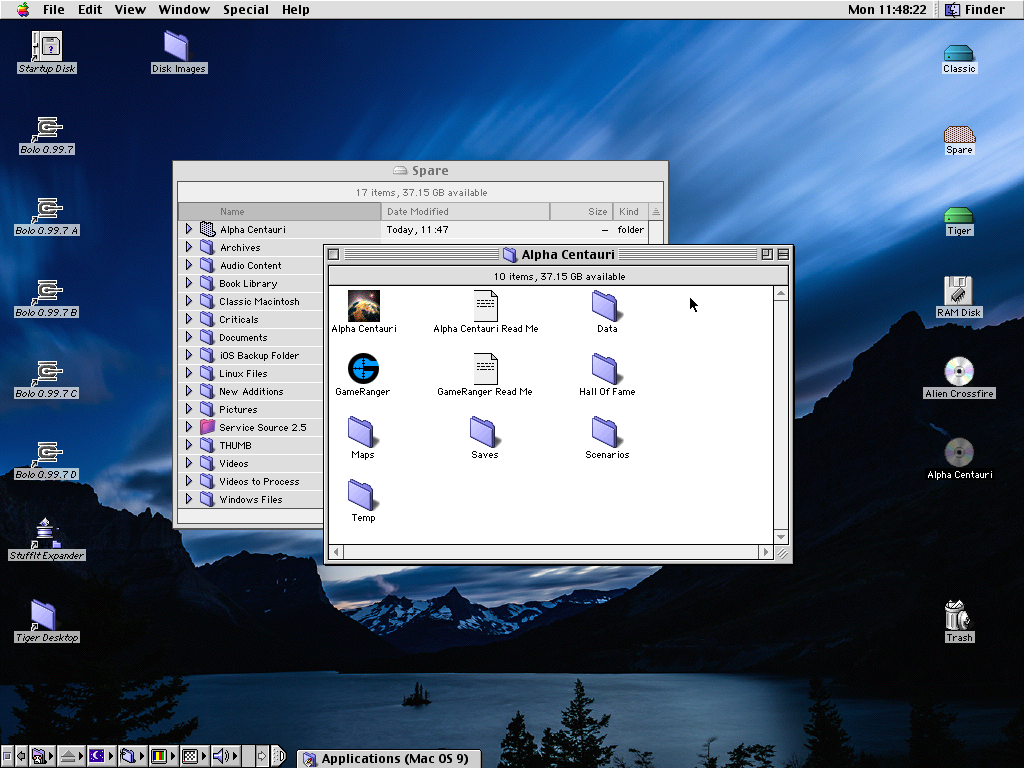Screen dimensions: 1024x768
Task: Open the Apple menu
Action: (x=22, y=10)
